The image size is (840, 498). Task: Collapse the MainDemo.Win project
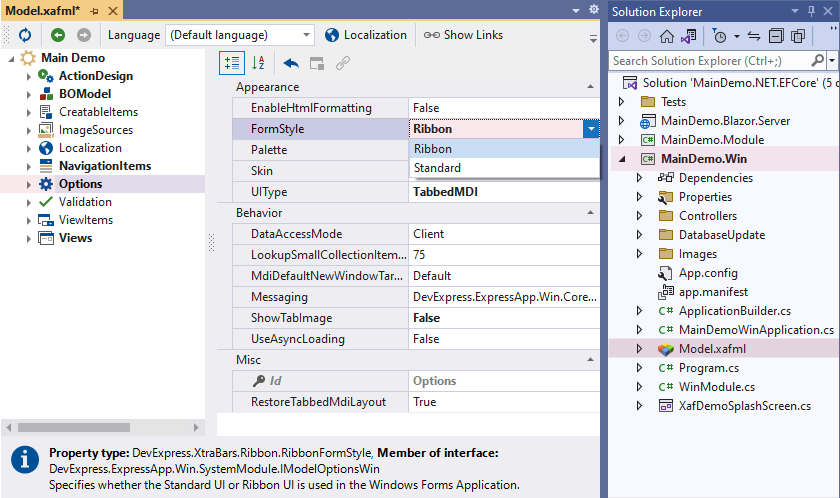pyautogui.click(x=622, y=159)
